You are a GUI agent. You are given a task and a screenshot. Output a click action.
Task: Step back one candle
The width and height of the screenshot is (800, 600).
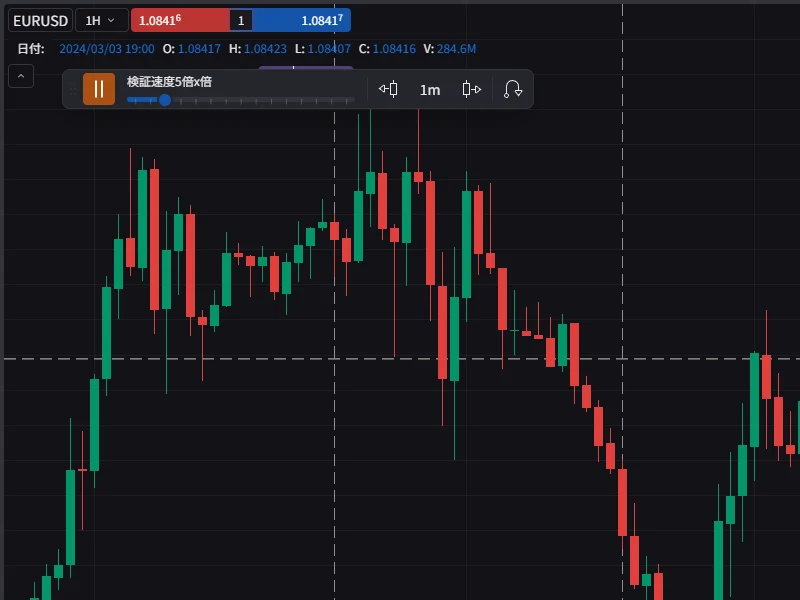coord(388,89)
